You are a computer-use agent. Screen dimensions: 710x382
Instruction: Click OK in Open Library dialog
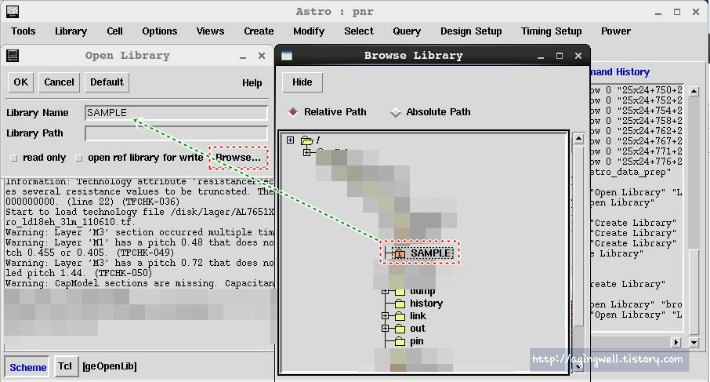tap(21, 82)
